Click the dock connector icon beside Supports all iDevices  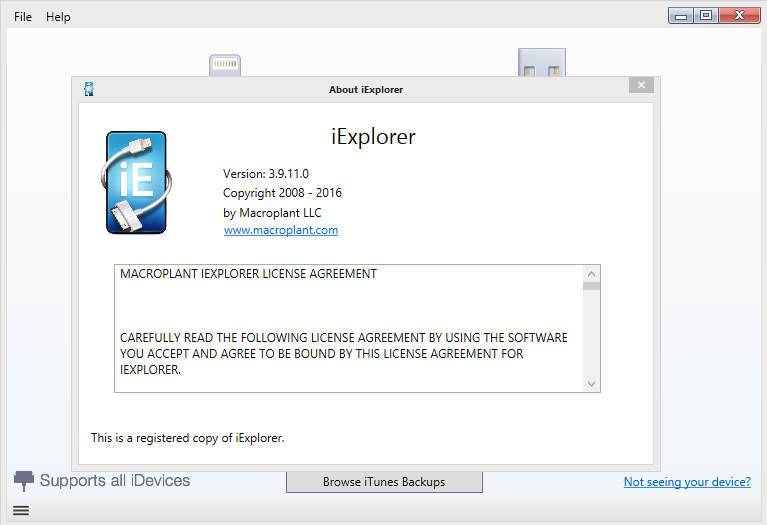pos(23,481)
